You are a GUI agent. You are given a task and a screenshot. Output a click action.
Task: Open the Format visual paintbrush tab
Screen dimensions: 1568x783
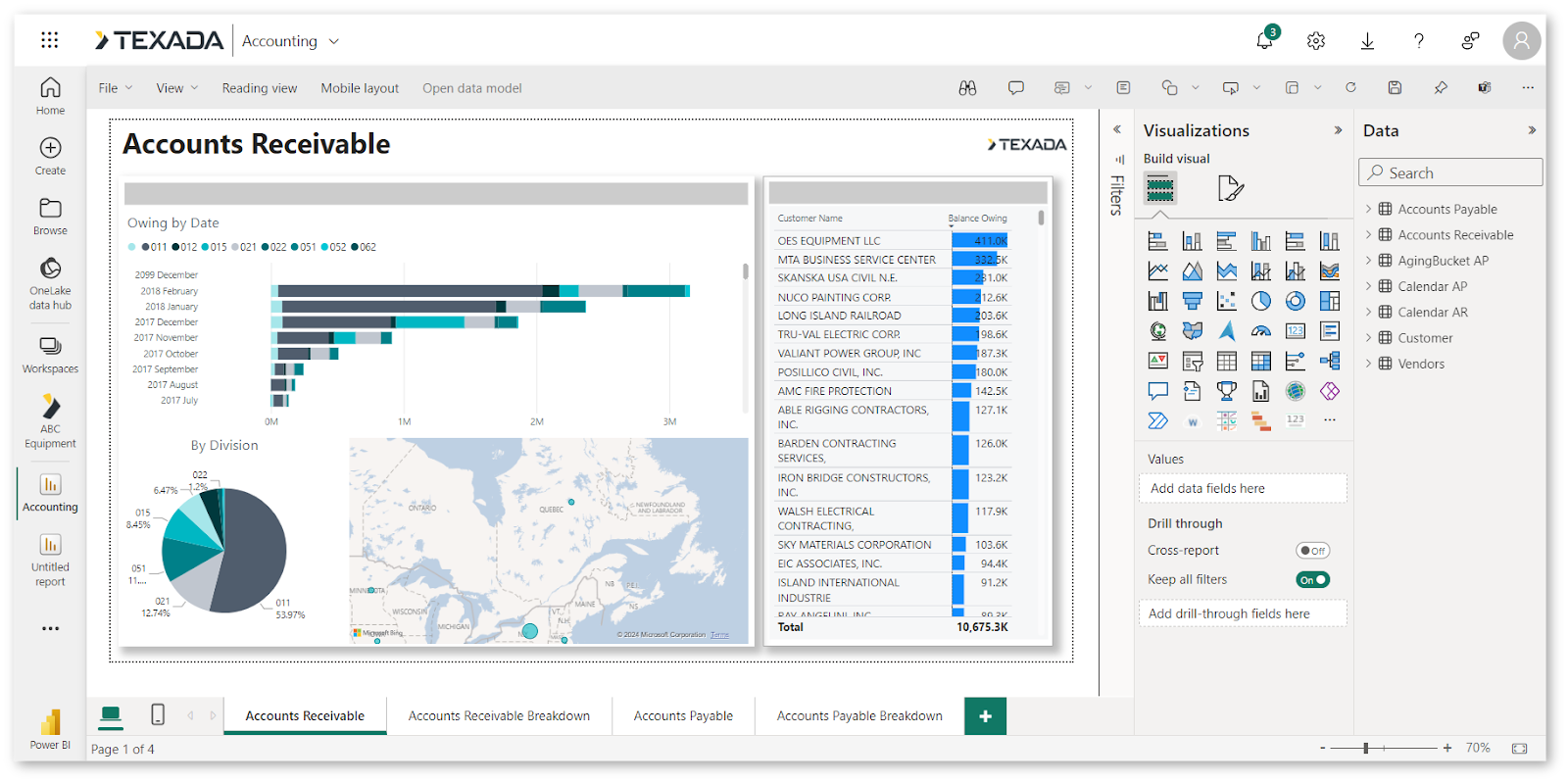pos(1230,187)
